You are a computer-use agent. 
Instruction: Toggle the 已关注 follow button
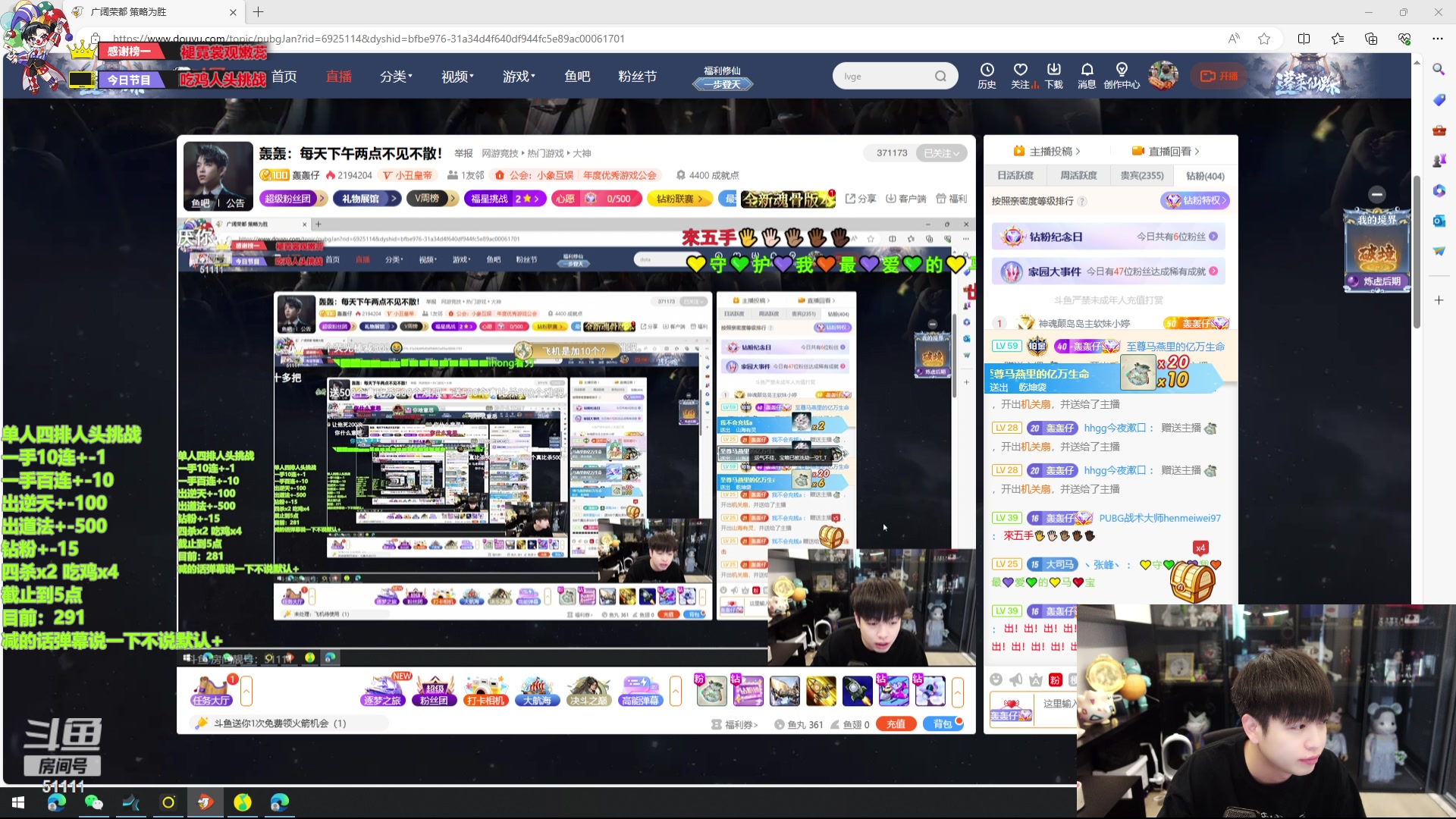(x=941, y=153)
